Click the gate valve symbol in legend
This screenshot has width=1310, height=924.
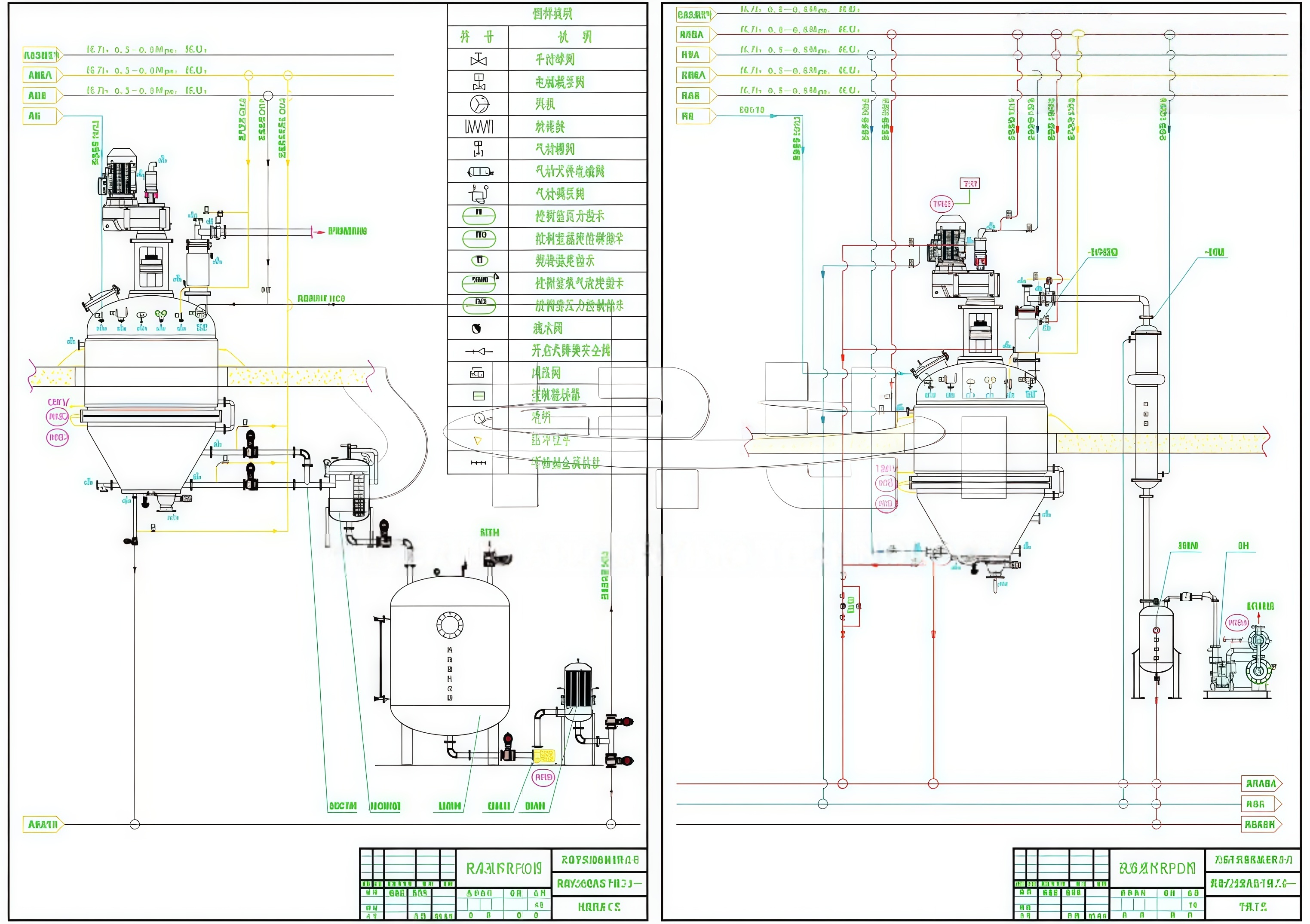tap(478, 60)
